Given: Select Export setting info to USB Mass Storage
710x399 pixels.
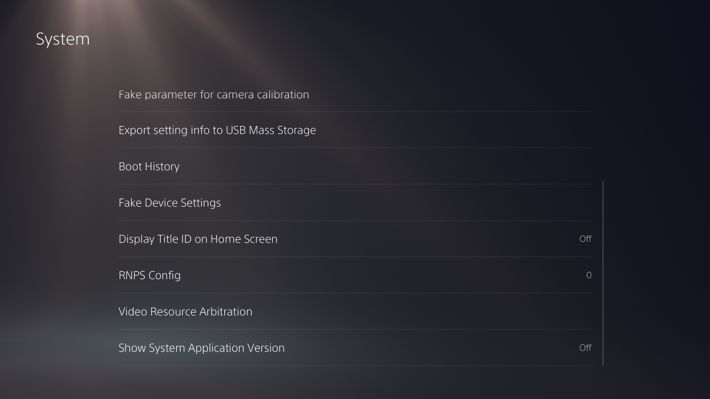Looking at the screenshot, I should [x=355, y=130].
